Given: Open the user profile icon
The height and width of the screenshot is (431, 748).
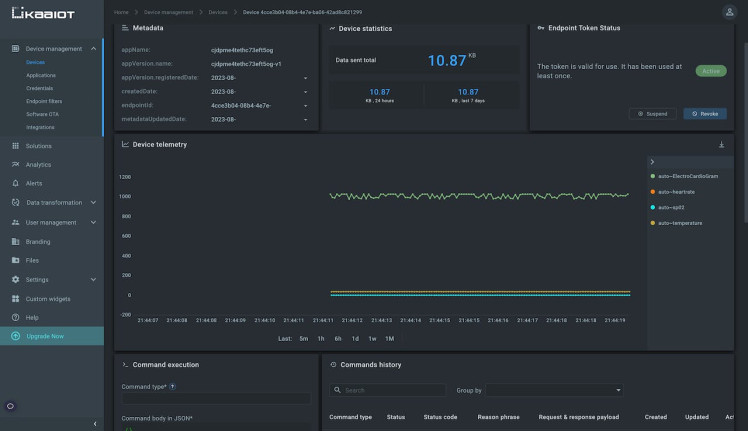Looking at the screenshot, I should tap(728, 11).
